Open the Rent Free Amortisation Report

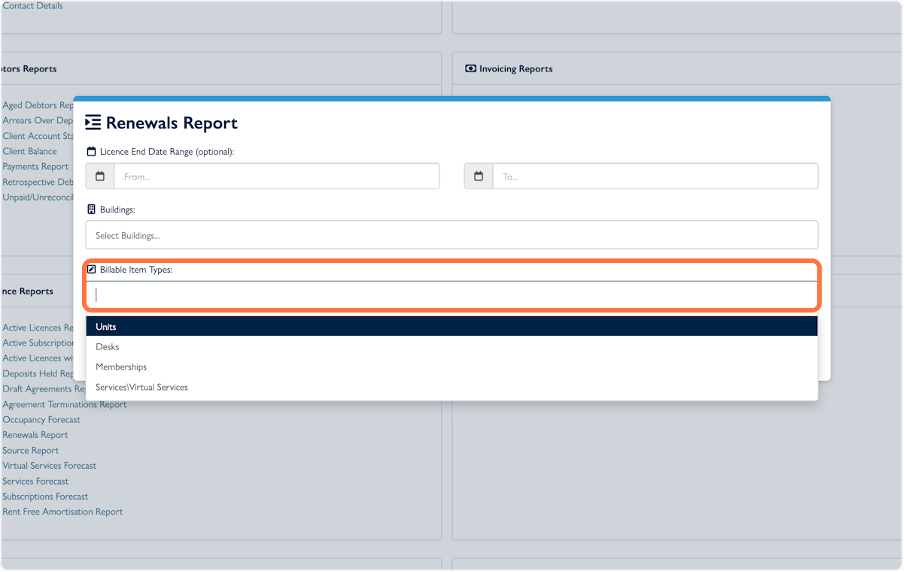coord(62,512)
